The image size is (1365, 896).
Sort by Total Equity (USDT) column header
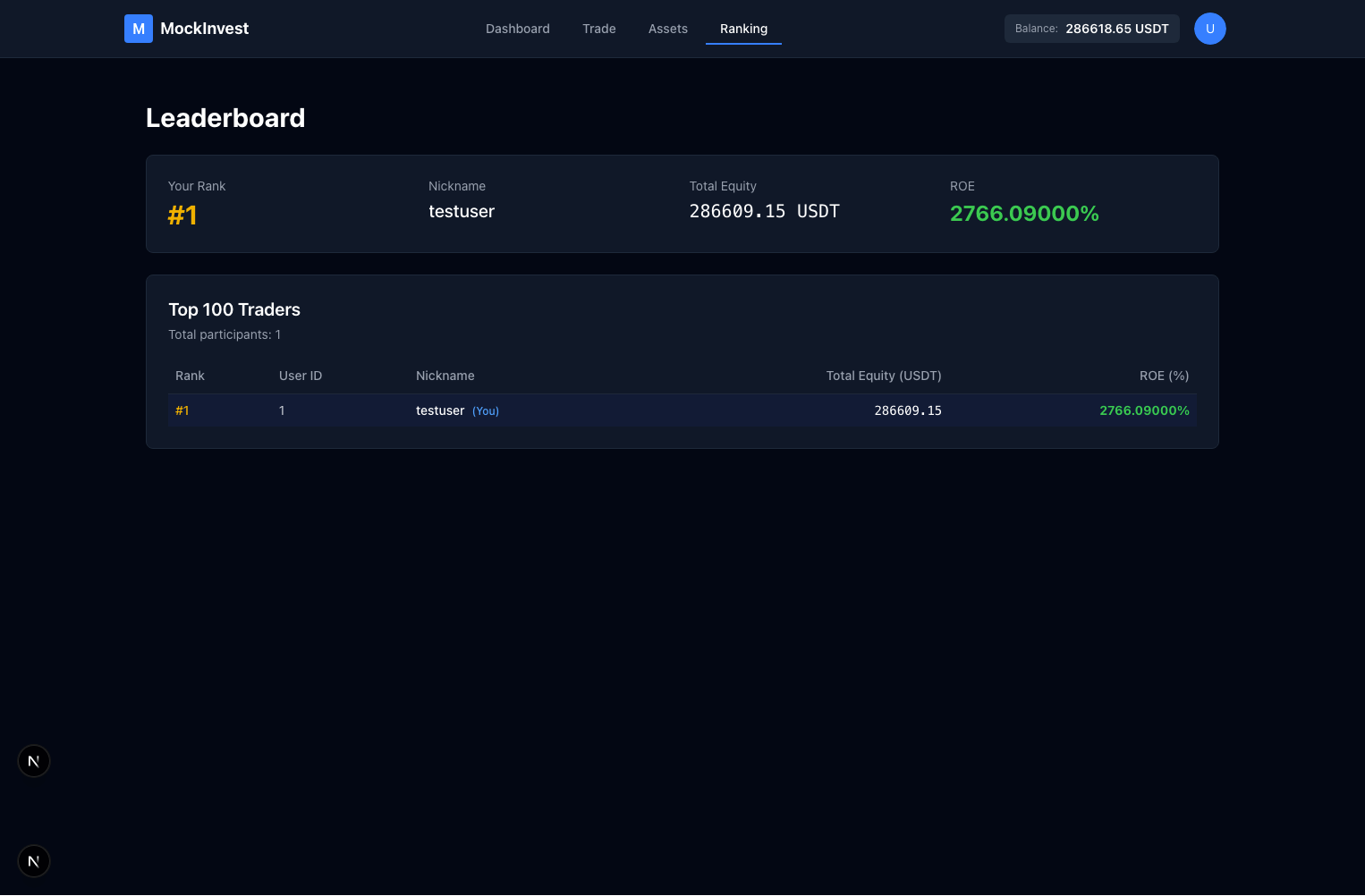(883, 376)
